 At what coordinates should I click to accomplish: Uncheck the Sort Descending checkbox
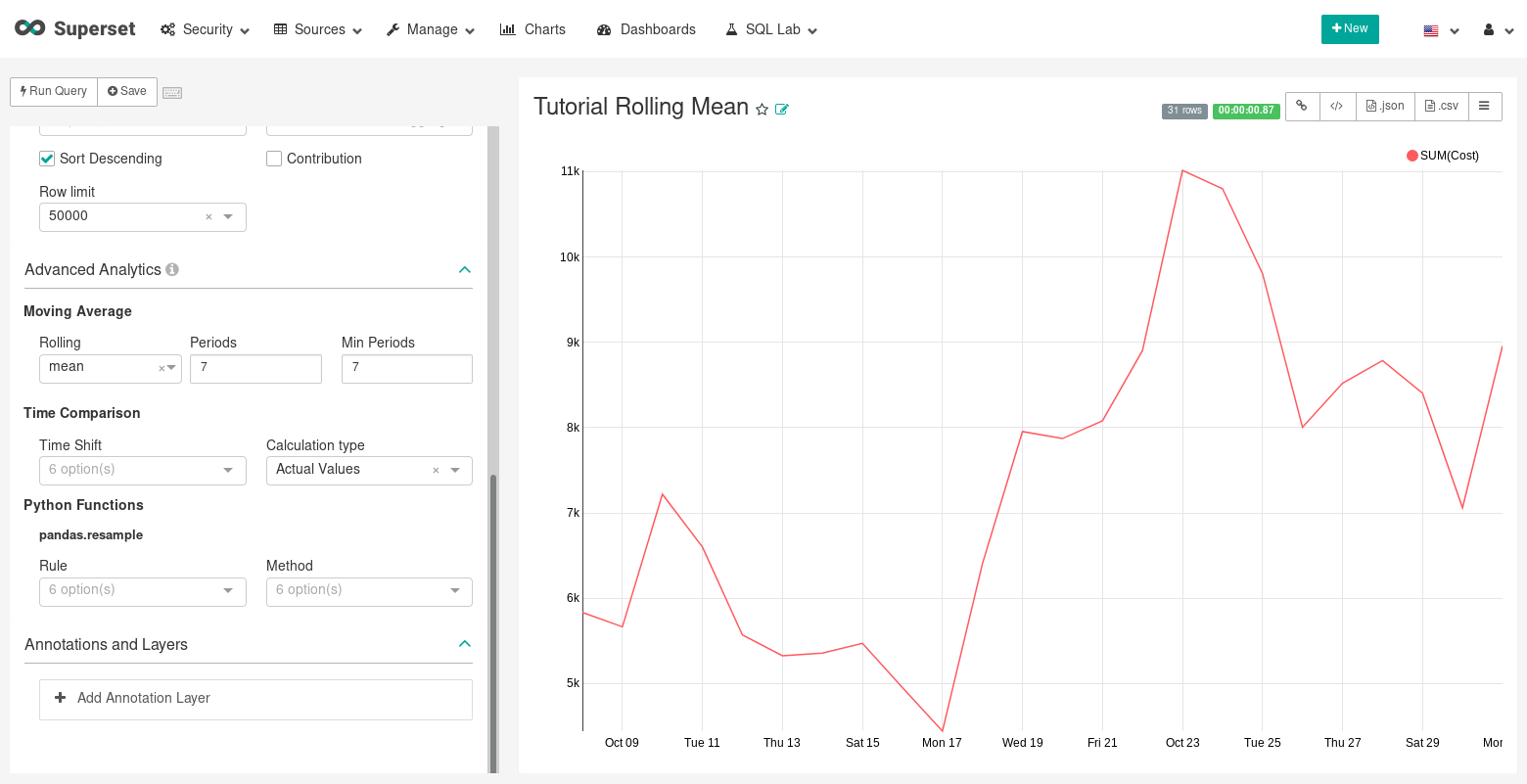coord(47,159)
